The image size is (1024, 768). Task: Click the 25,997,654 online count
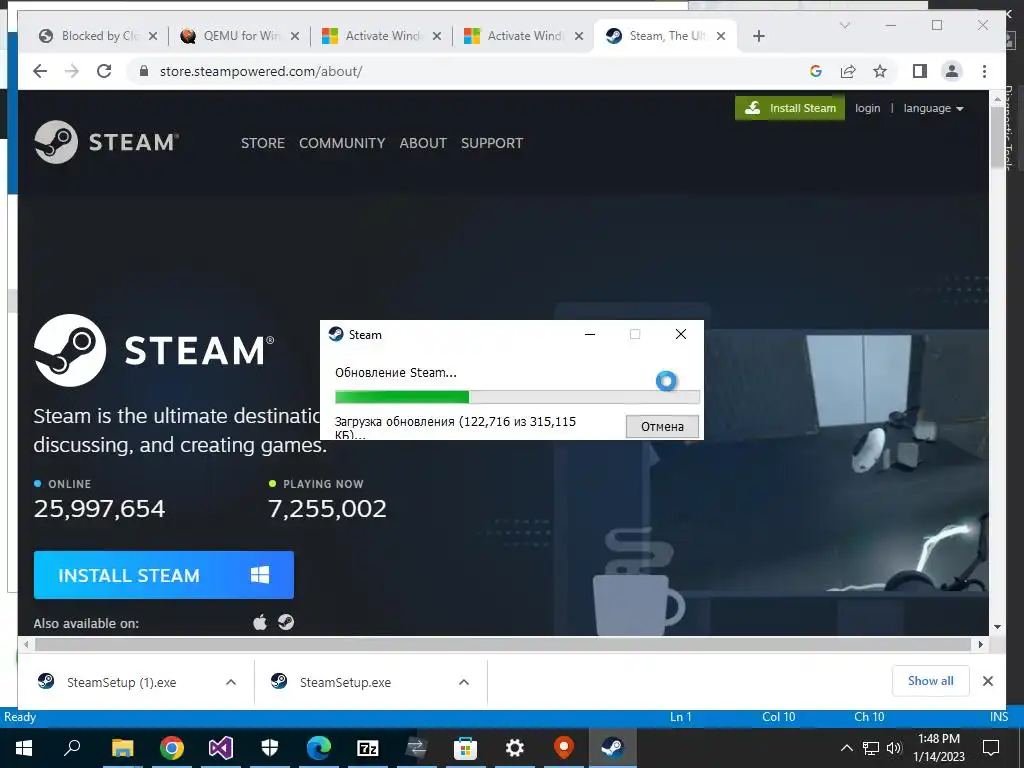tap(99, 509)
